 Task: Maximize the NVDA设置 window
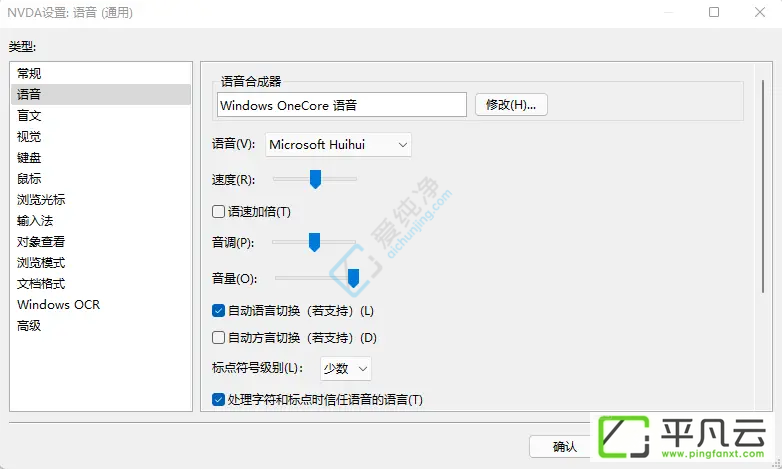click(x=714, y=12)
